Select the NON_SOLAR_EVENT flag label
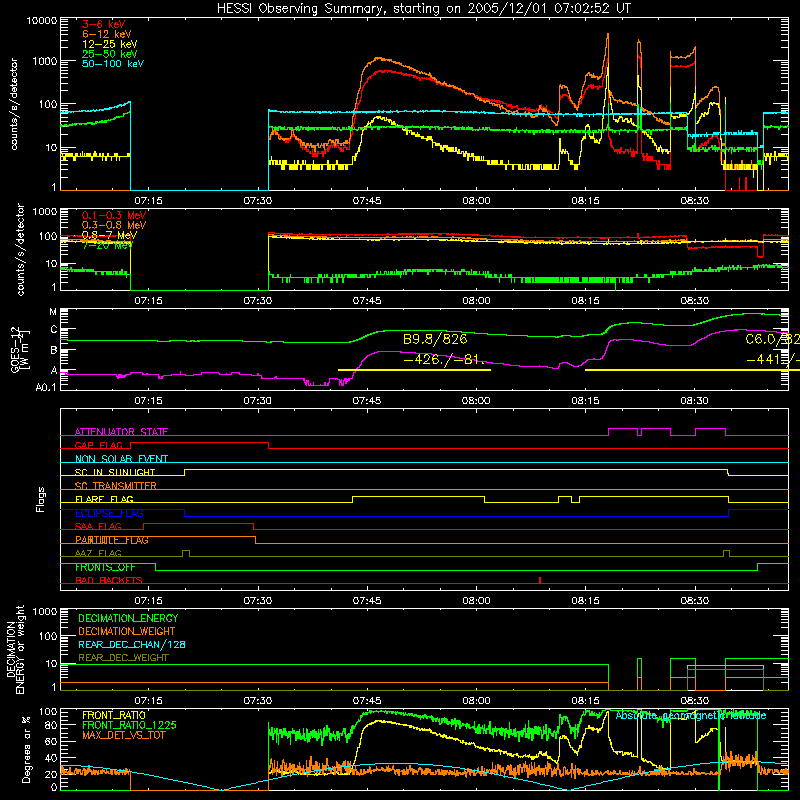This screenshot has width=800, height=800. 121,459
